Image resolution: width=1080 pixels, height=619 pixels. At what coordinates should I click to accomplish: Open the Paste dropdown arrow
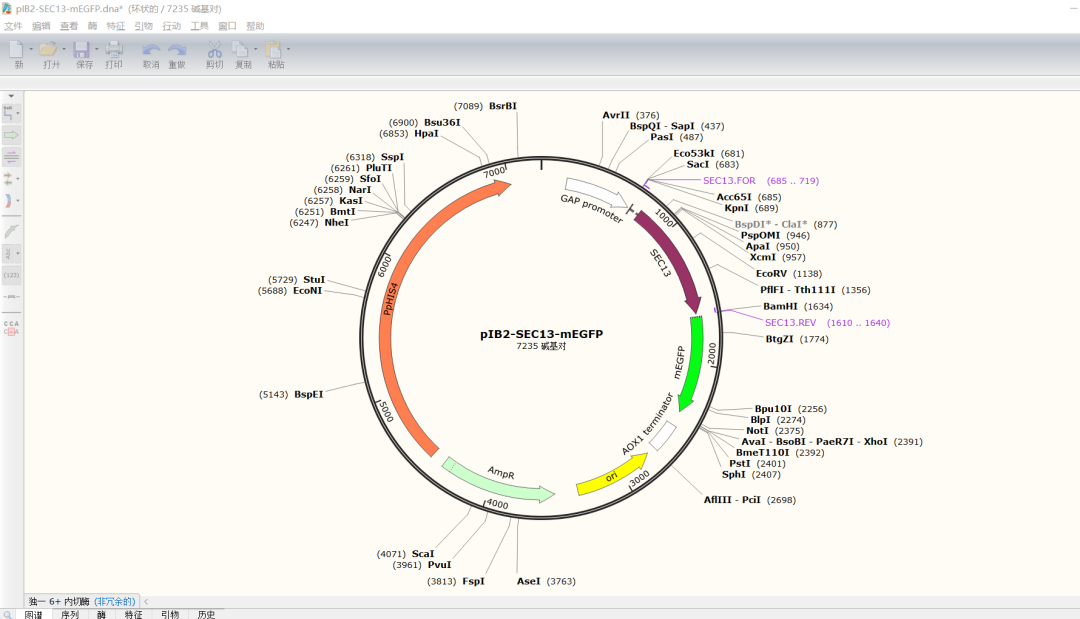point(288,49)
